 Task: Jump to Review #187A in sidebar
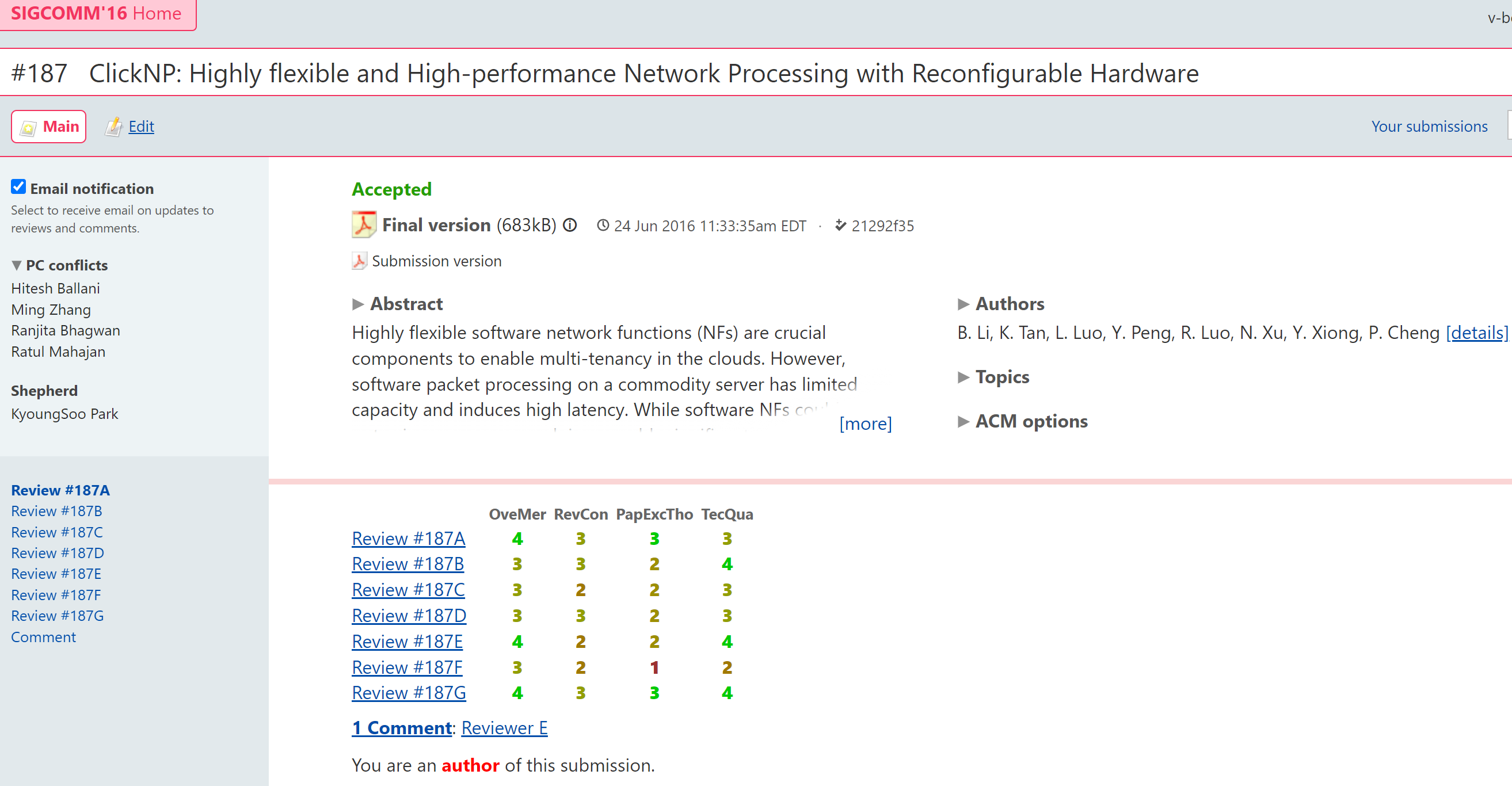coord(60,490)
